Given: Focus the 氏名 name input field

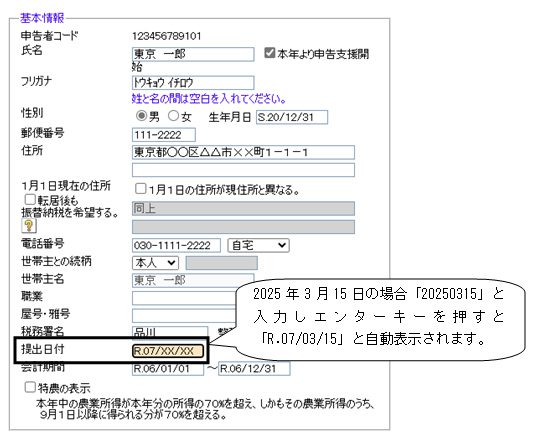Looking at the screenshot, I should 193,54.
